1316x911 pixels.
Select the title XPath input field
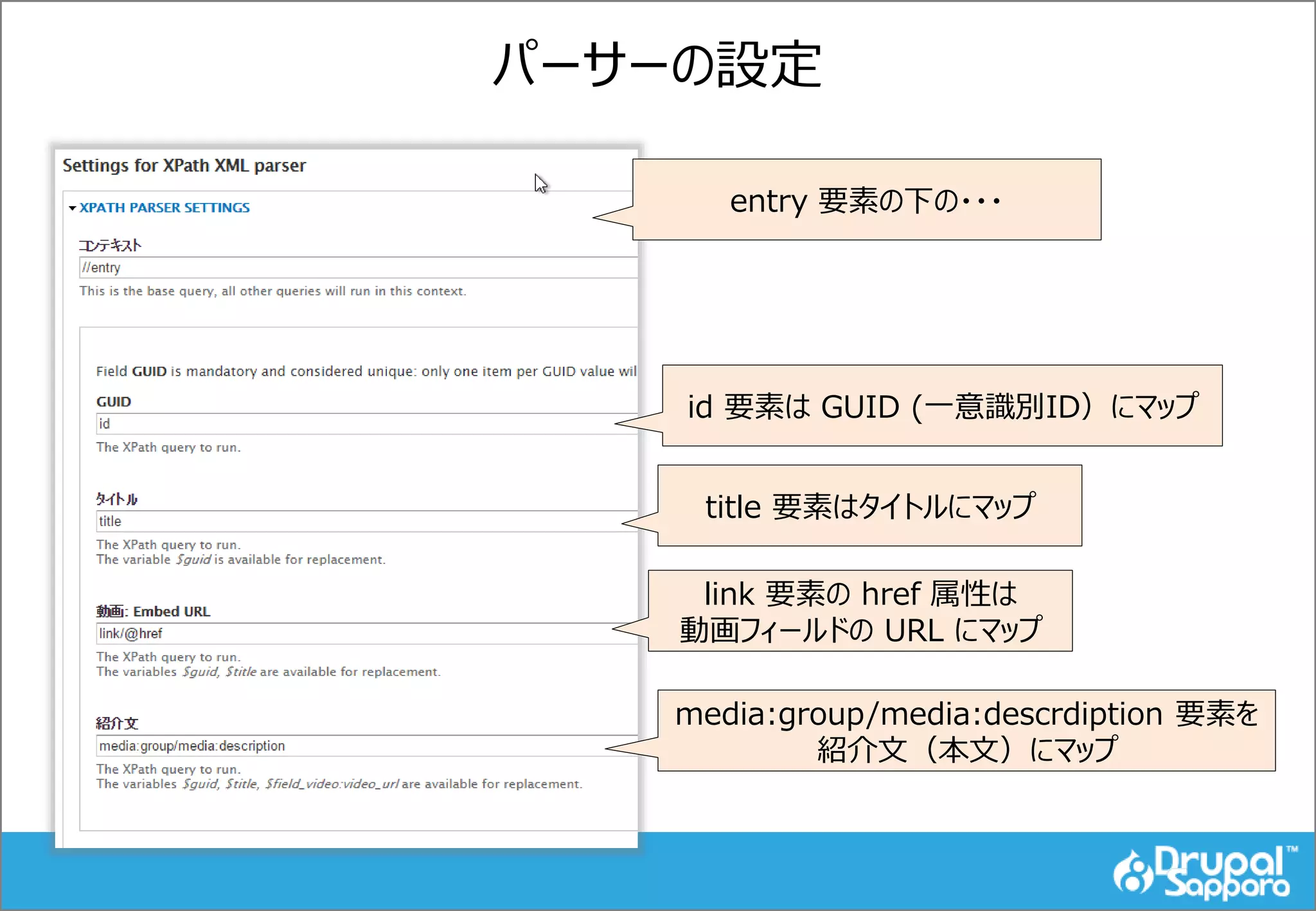[366, 521]
